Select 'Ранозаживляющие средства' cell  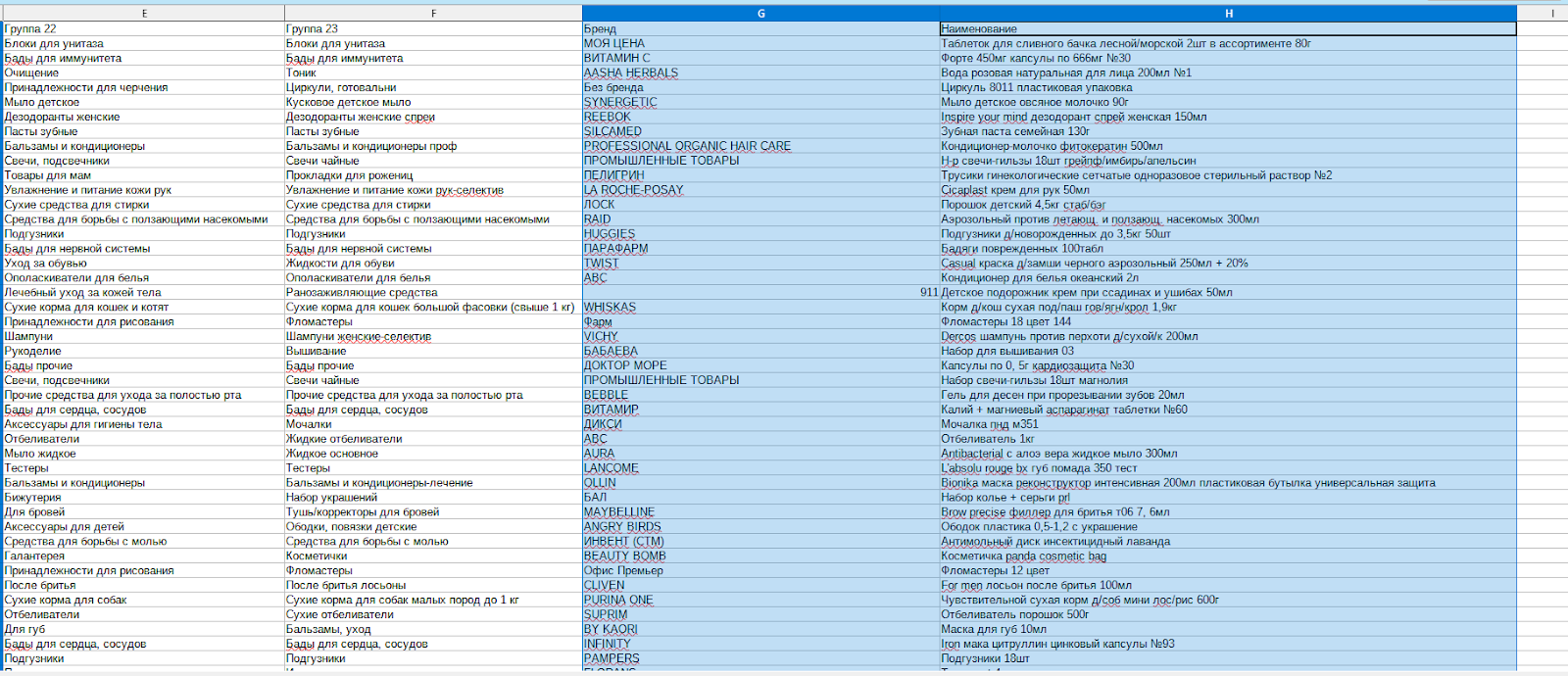(x=434, y=292)
